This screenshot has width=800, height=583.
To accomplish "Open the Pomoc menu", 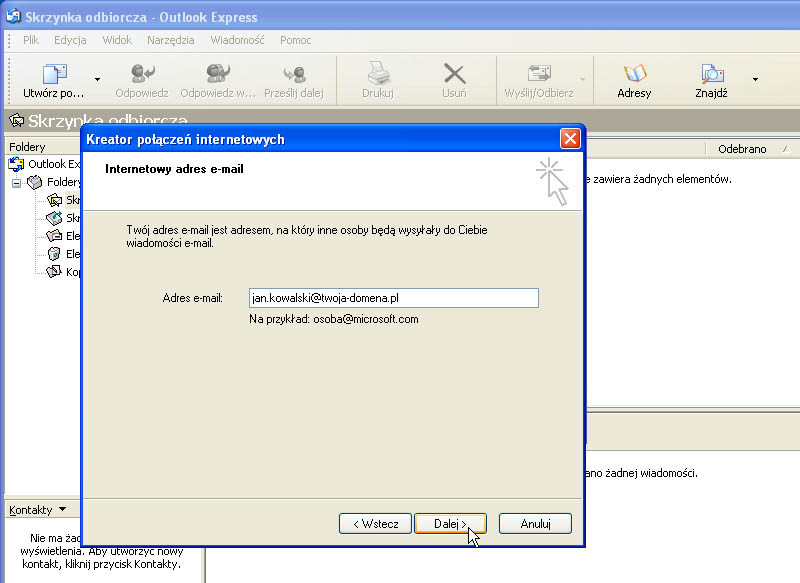I will (295, 40).
